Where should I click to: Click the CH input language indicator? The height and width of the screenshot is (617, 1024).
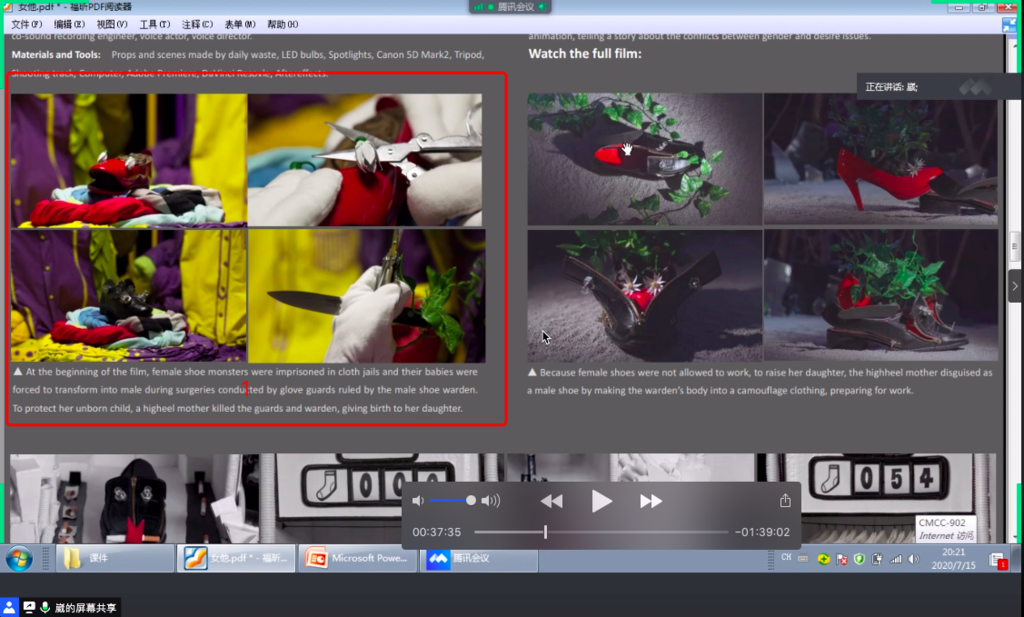pos(786,558)
